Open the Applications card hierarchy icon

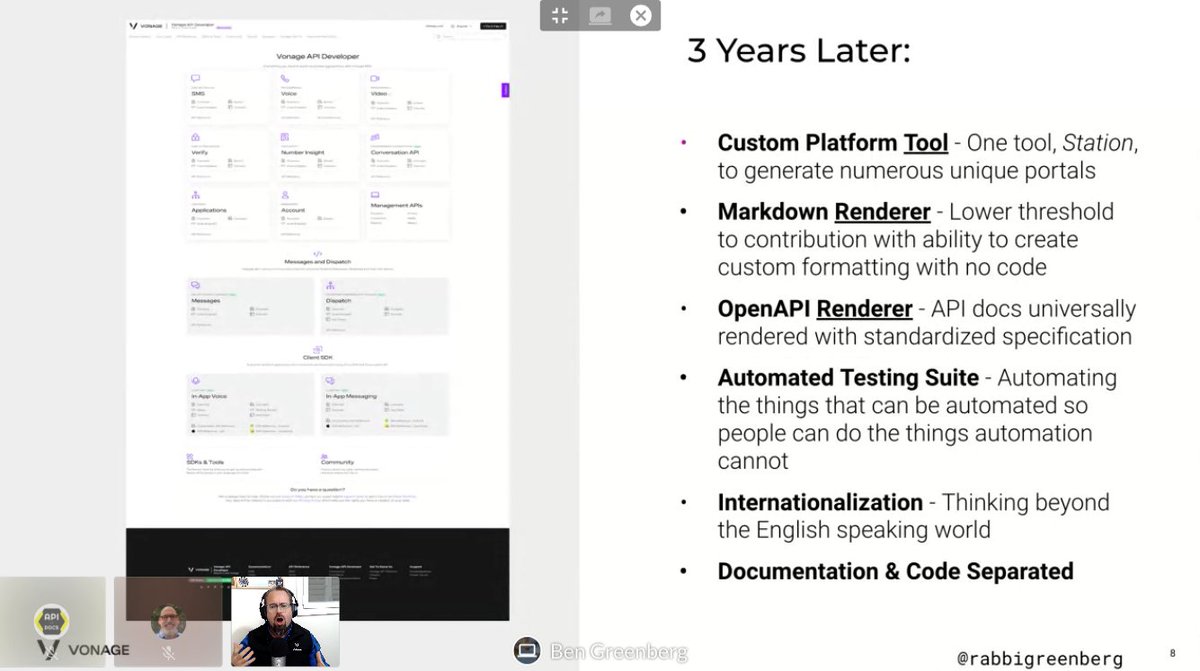click(x=196, y=195)
